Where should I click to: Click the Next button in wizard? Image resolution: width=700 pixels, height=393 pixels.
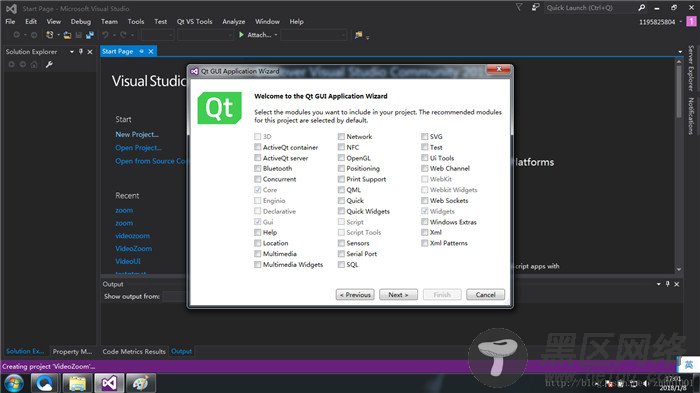(398, 295)
